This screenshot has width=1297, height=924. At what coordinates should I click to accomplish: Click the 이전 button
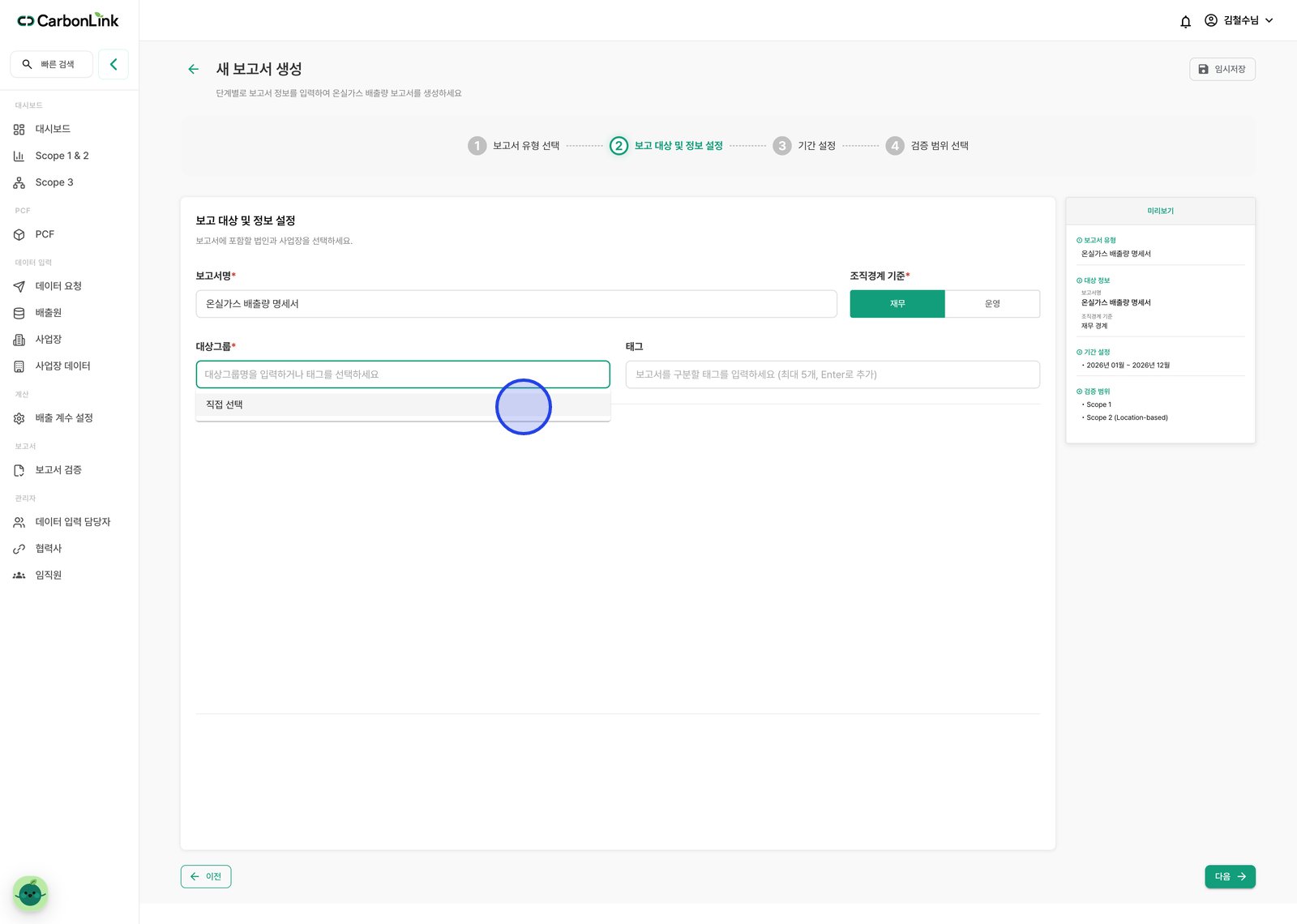[x=206, y=877]
